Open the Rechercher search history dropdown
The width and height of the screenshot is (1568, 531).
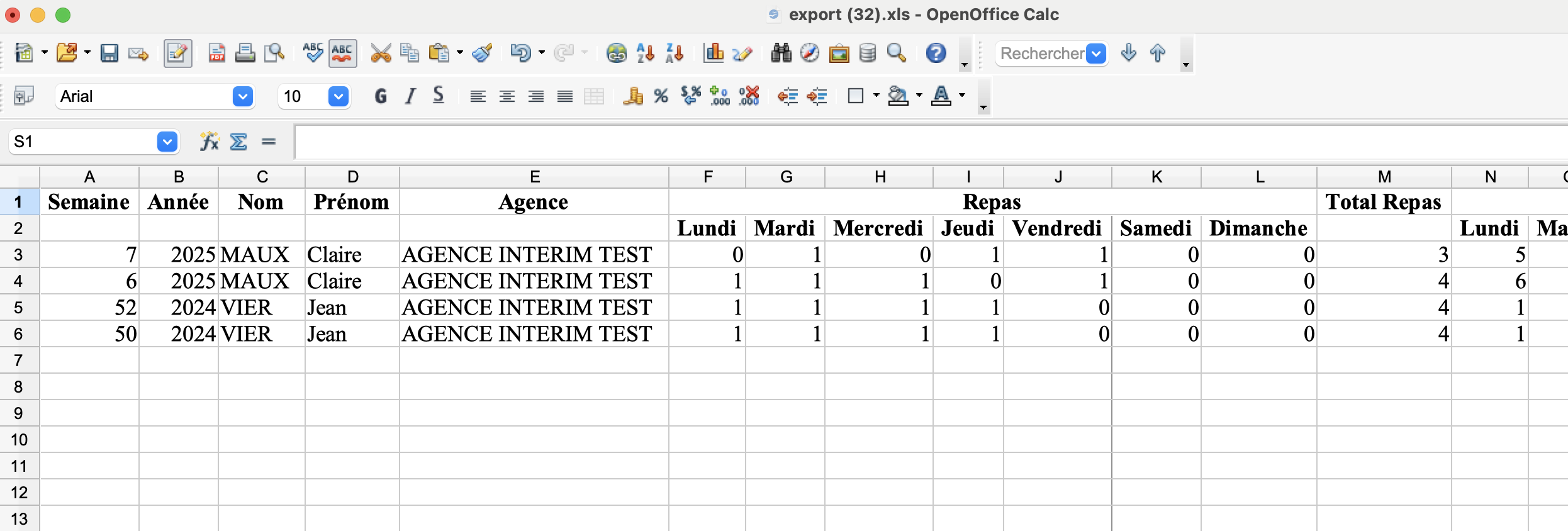click(x=1096, y=53)
